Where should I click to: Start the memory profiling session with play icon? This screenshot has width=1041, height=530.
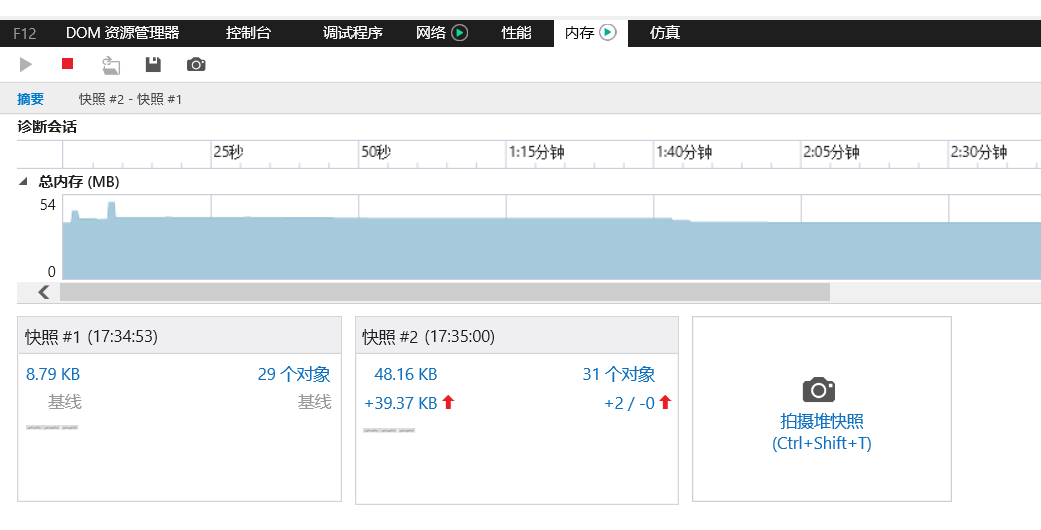pos(26,64)
